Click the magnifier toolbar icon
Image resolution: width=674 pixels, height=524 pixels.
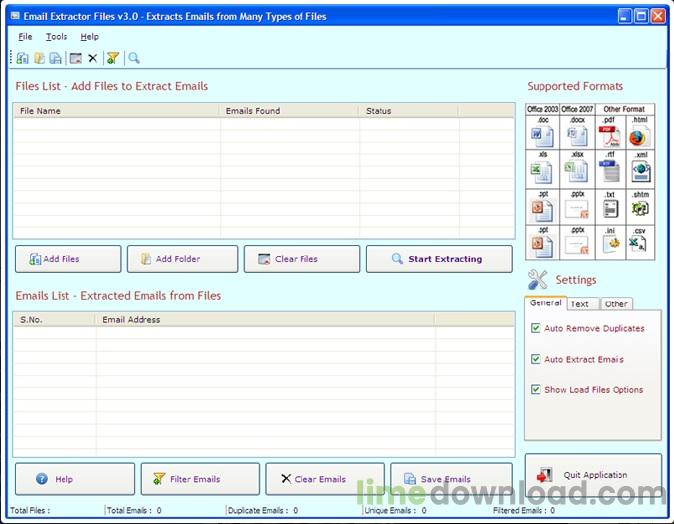(x=134, y=58)
